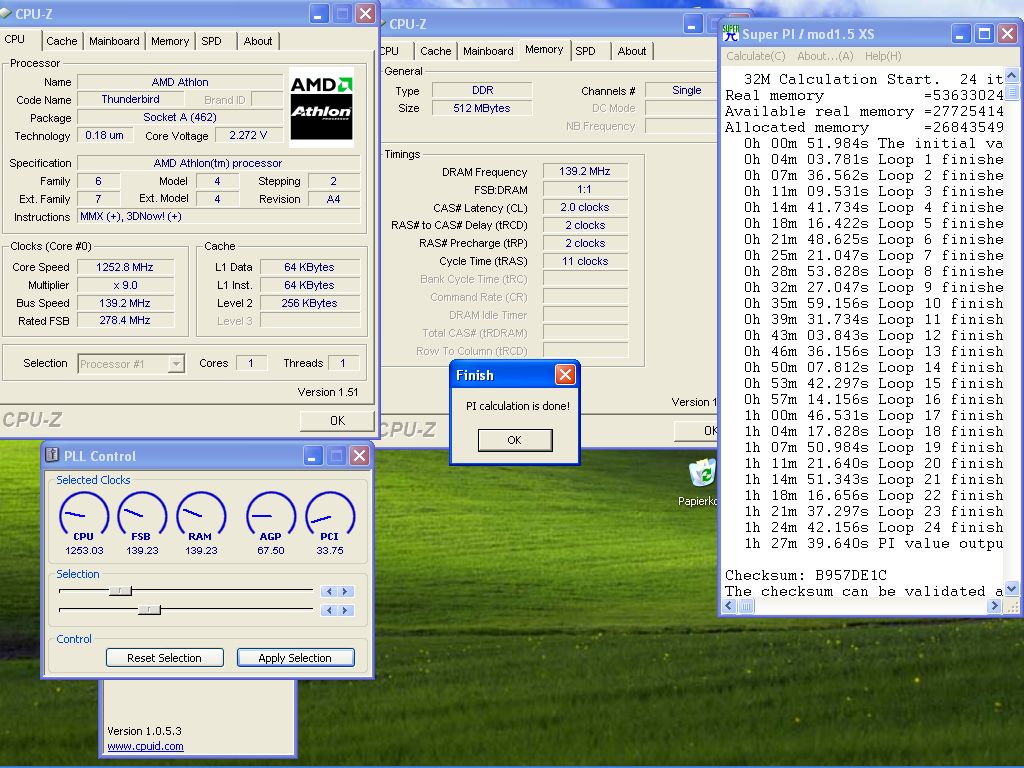The width and height of the screenshot is (1024, 768).
Task: Click the bottom selection slider thumb in PLL Control
Action: (x=150, y=610)
